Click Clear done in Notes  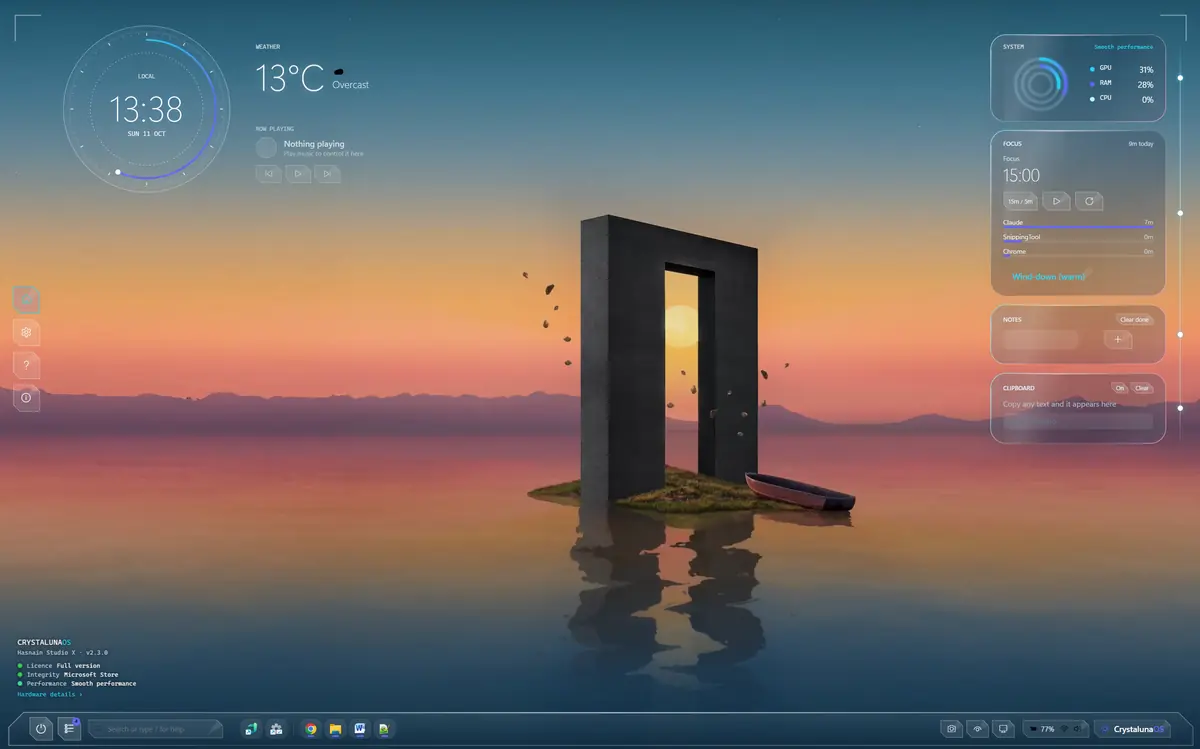pyautogui.click(x=1134, y=320)
